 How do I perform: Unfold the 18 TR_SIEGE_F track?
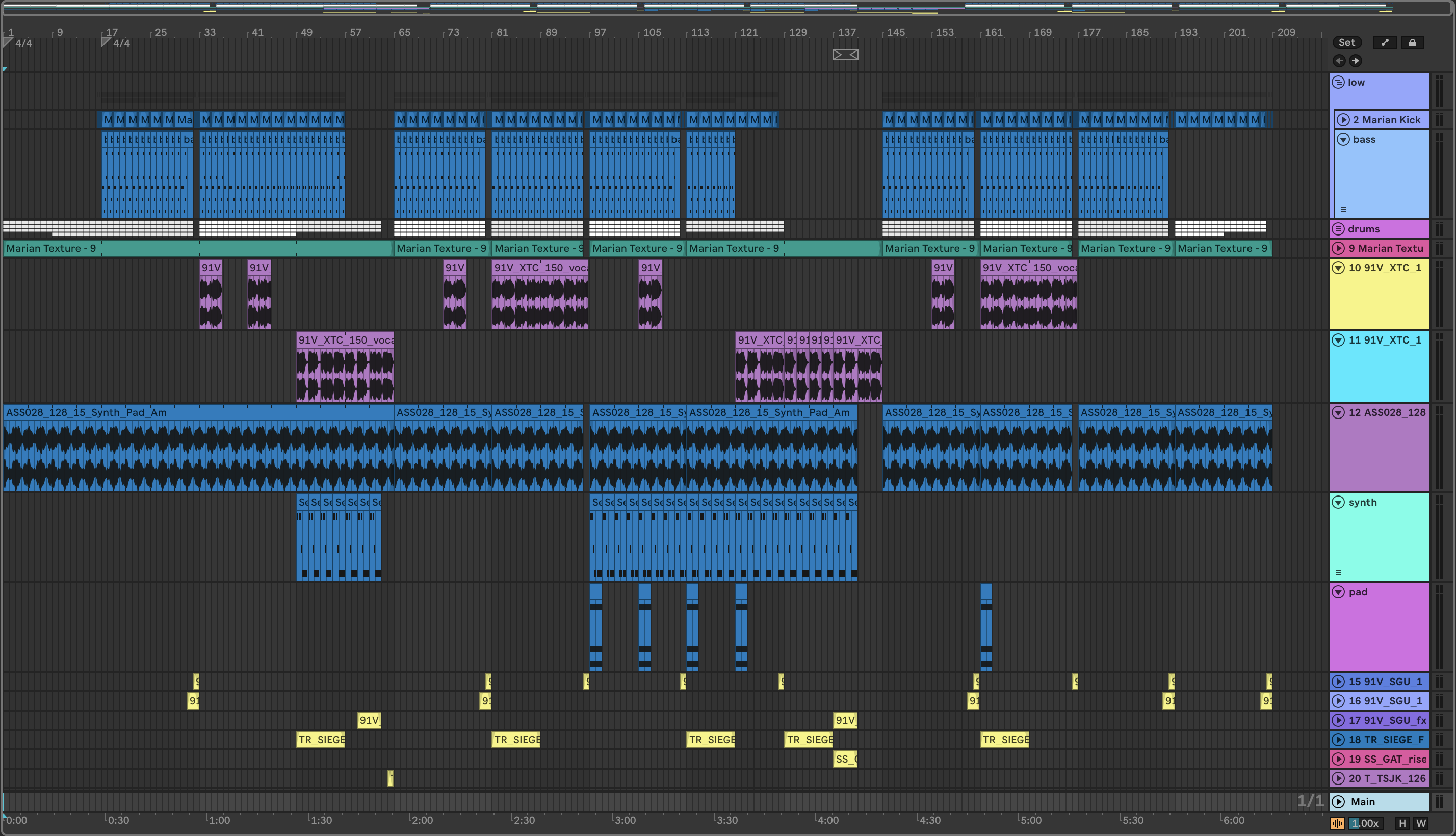pyautogui.click(x=1338, y=740)
